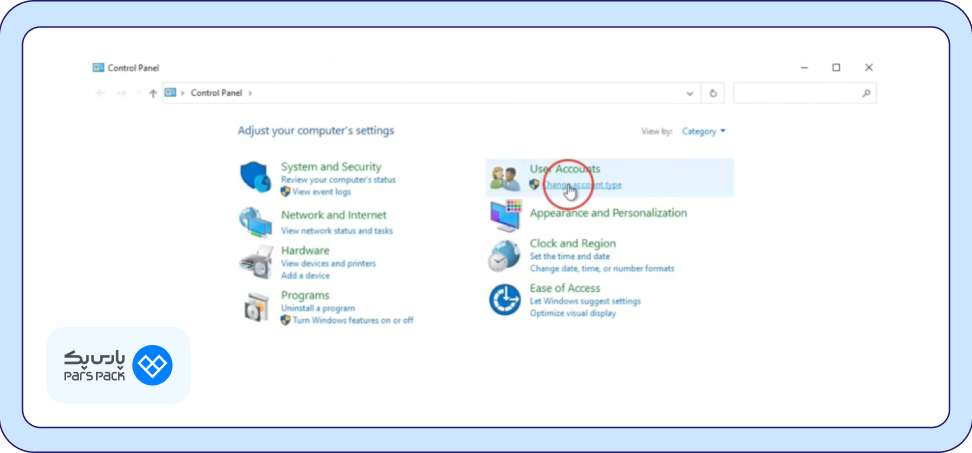Image resolution: width=972 pixels, height=453 pixels.
Task: Click the Appearance and Personalization monitor icon
Action: [x=505, y=215]
